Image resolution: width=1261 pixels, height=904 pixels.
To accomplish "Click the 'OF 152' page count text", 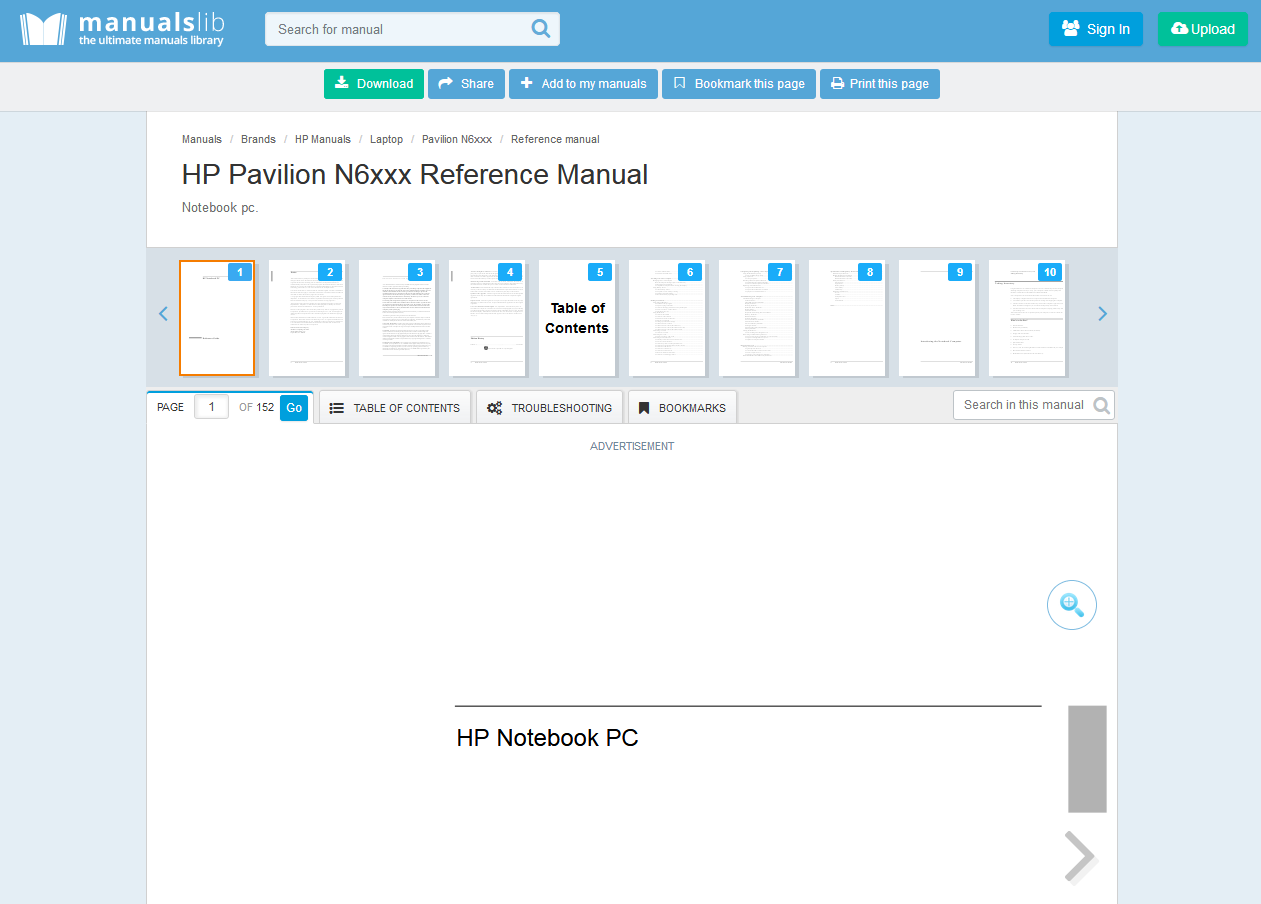I will pos(256,408).
